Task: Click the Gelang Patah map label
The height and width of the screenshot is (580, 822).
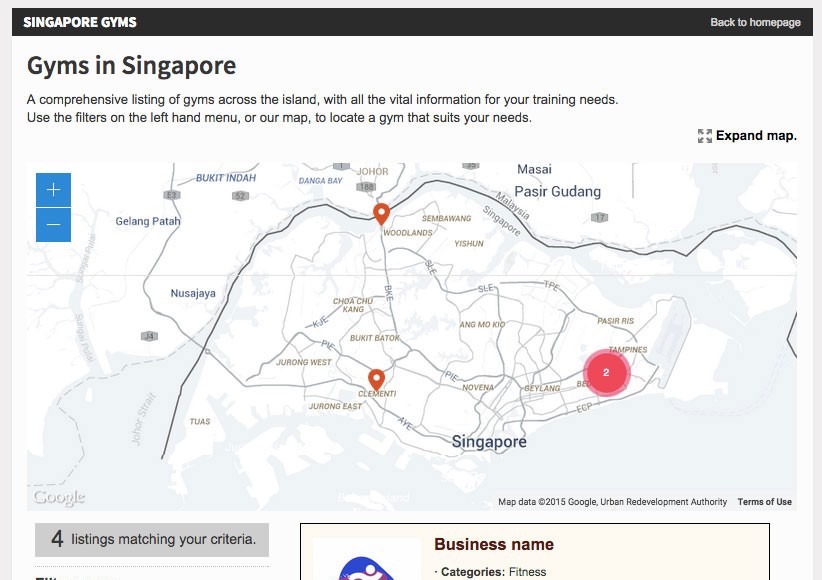Action: click(x=148, y=221)
